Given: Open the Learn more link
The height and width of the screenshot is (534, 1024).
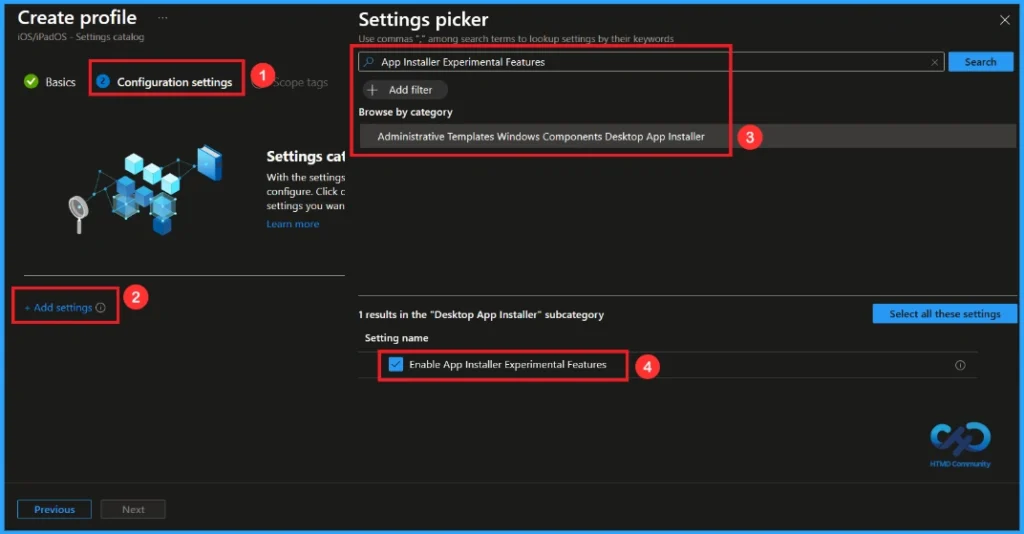Looking at the screenshot, I should [293, 224].
